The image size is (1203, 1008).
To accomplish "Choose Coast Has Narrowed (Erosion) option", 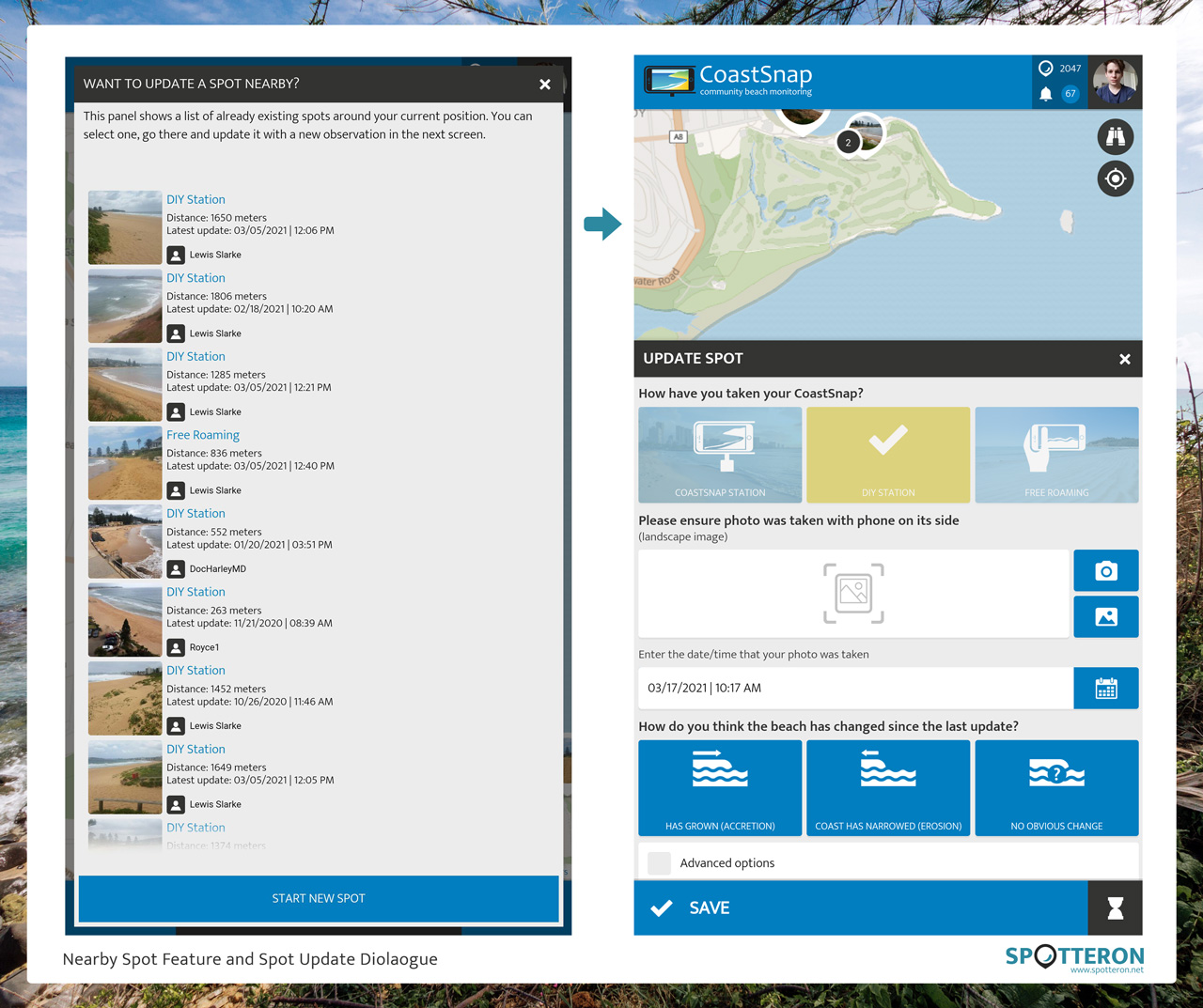I will tap(888, 787).
